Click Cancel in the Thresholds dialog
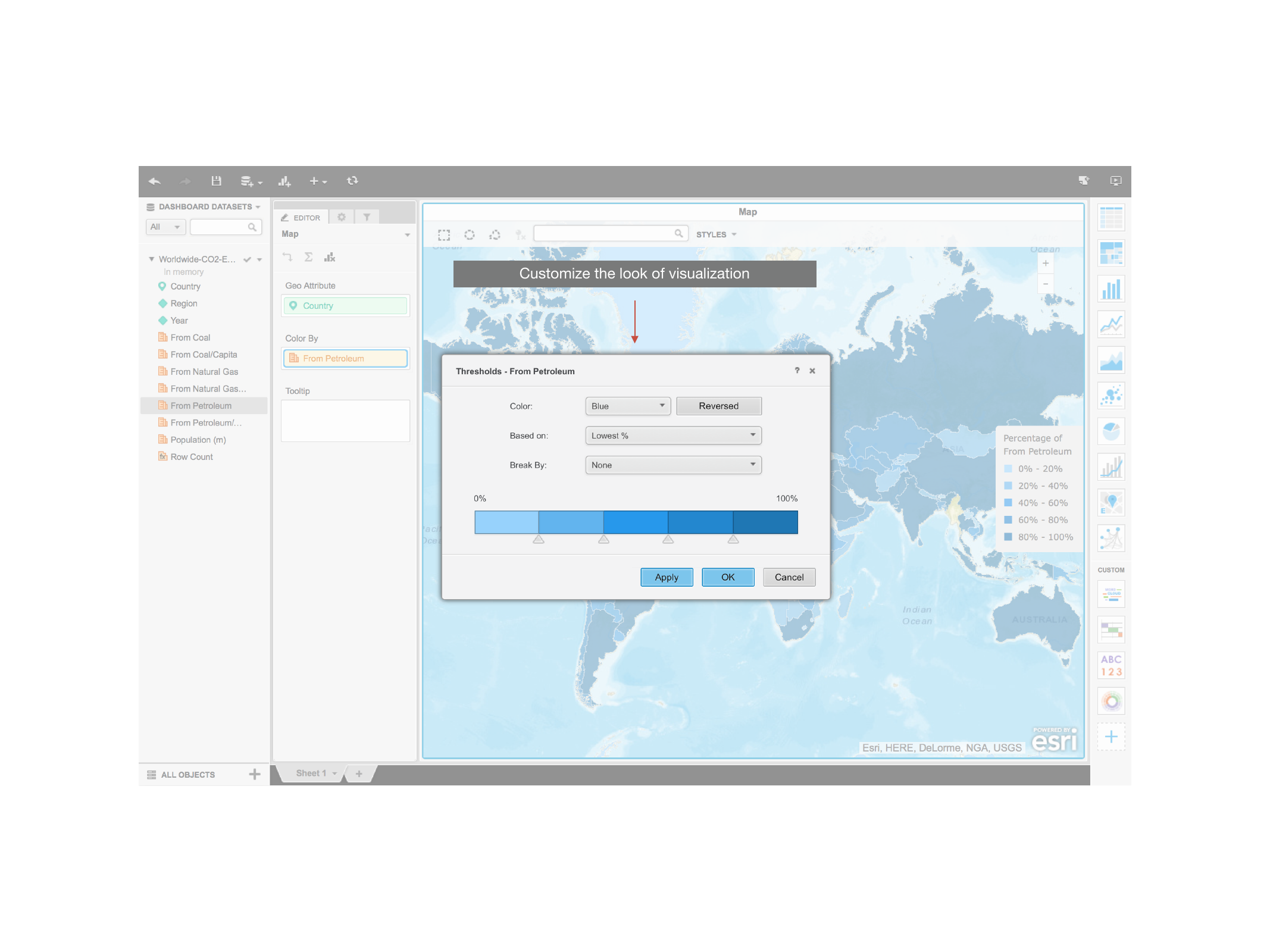1270x952 pixels. [x=789, y=577]
